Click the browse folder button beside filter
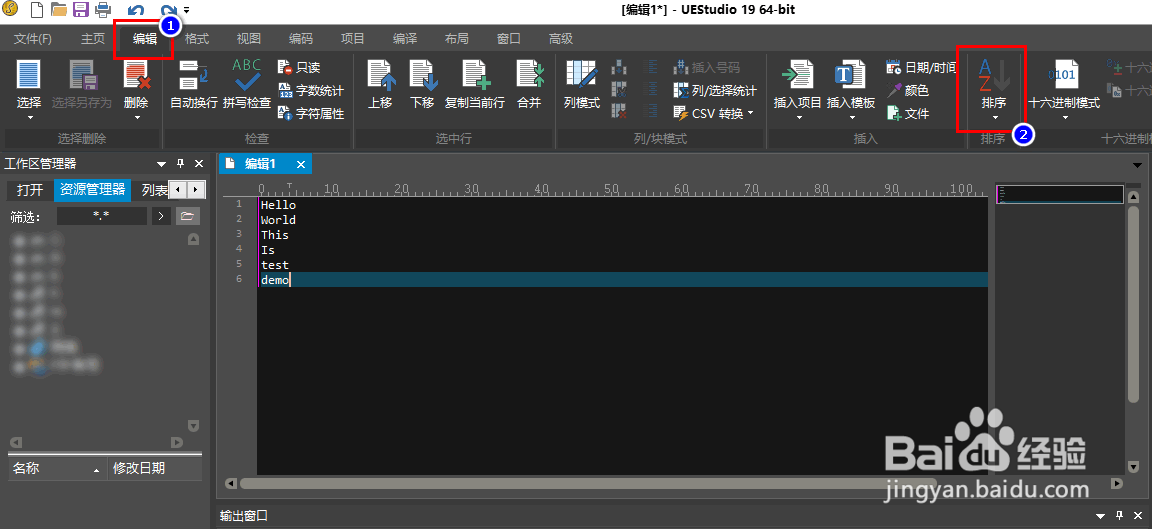 pyautogui.click(x=187, y=216)
